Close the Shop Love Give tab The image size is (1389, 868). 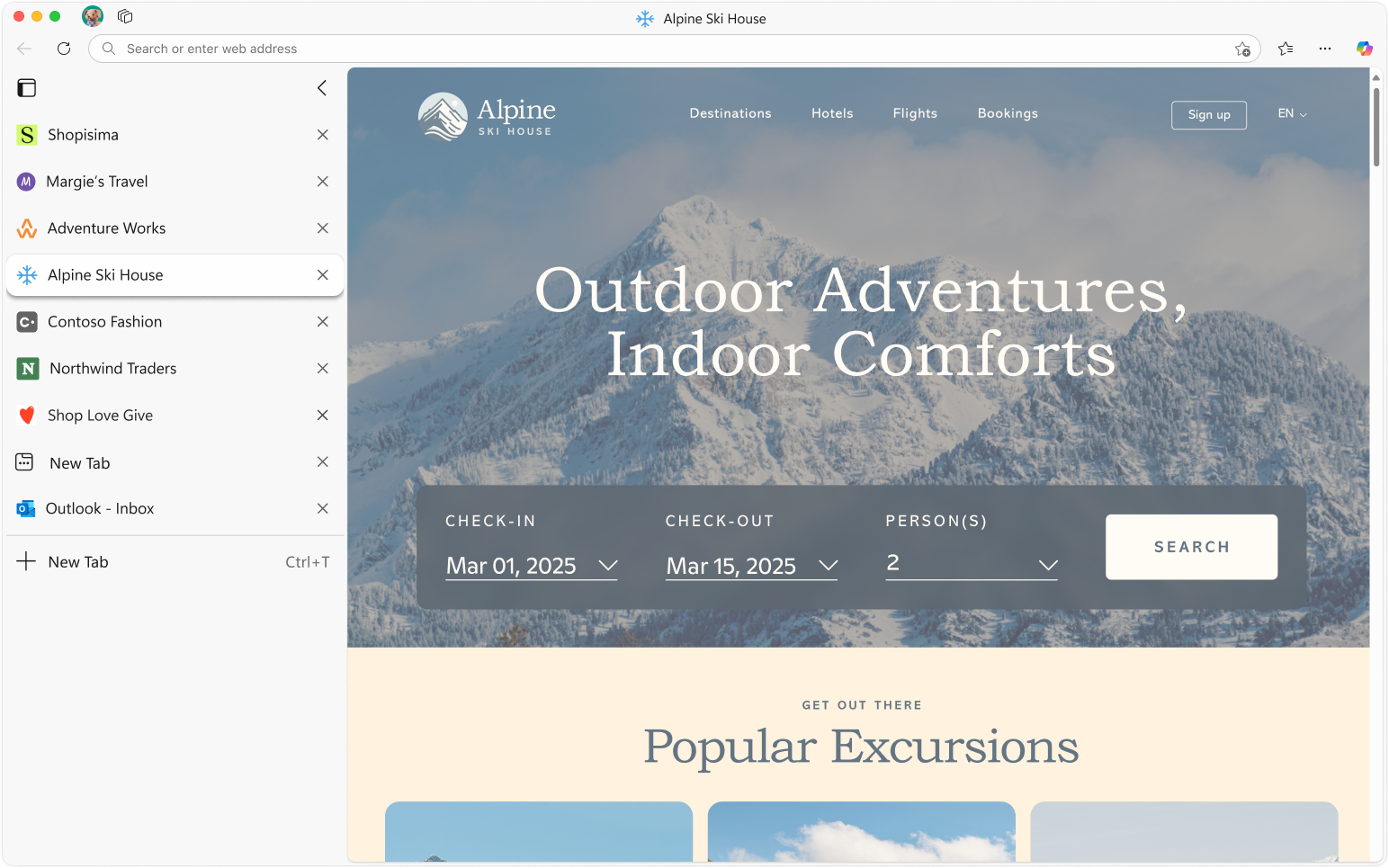tap(323, 416)
